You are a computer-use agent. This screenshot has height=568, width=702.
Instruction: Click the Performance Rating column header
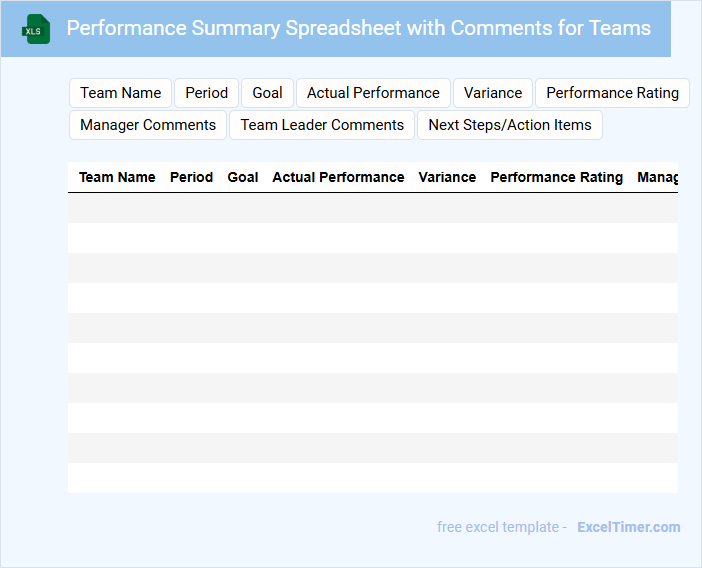point(556,177)
